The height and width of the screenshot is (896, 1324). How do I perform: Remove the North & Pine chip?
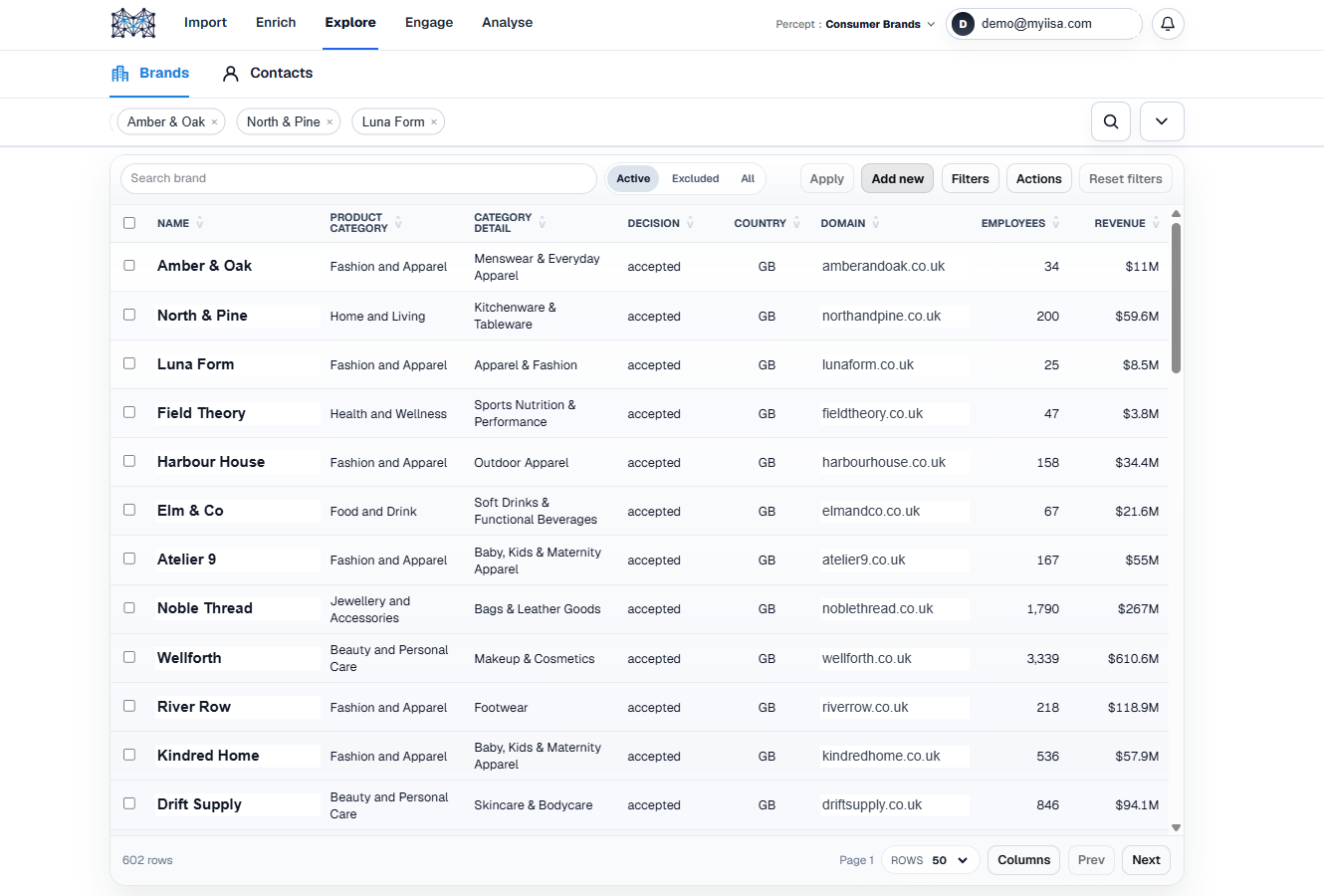coord(330,122)
